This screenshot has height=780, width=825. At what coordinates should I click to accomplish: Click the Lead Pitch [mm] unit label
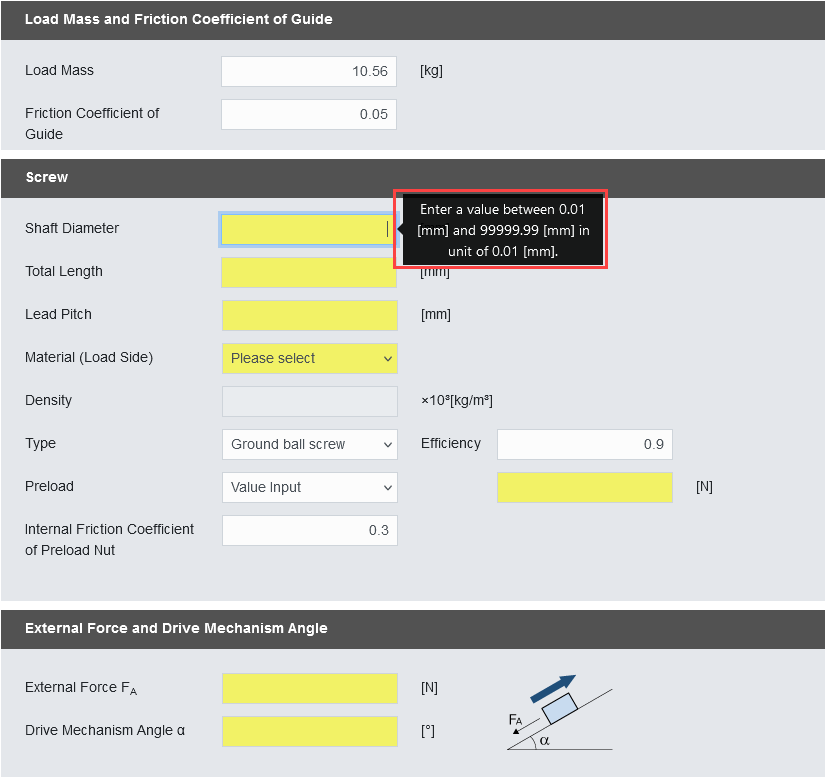(x=436, y=315)
